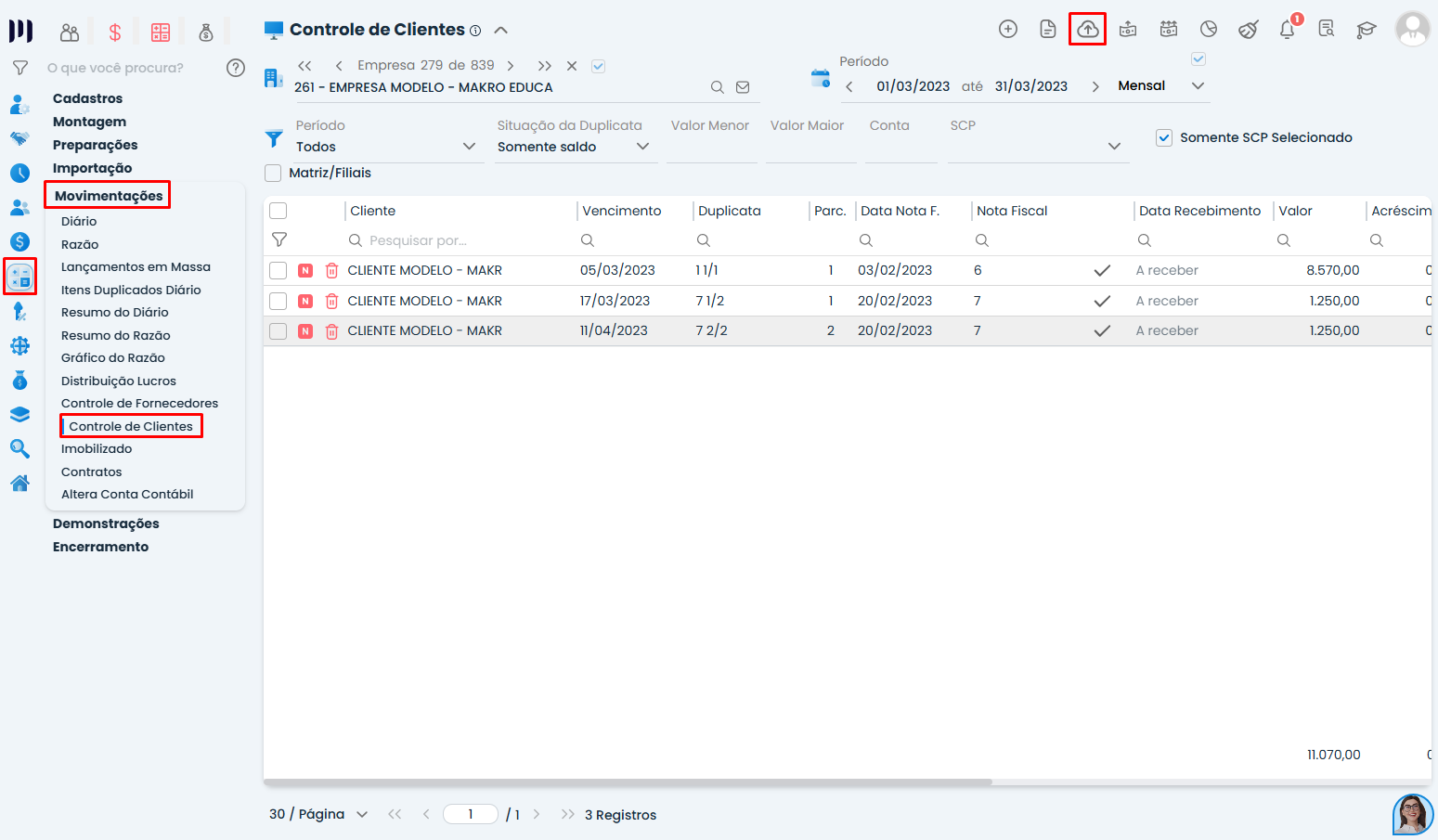
Task: Expand the Demonstrações section
Action: tap(106, 523)
